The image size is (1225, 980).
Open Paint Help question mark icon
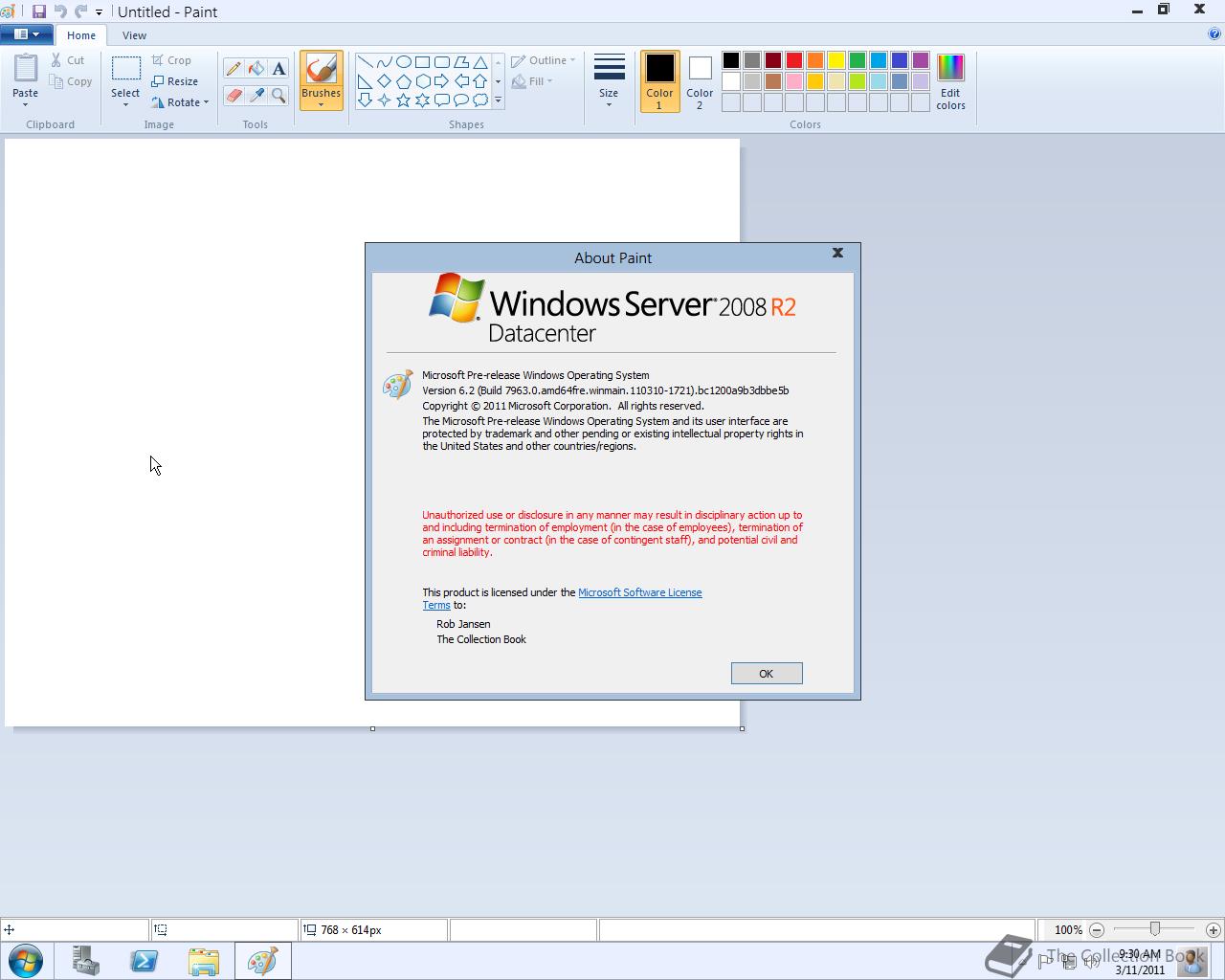1215,34
